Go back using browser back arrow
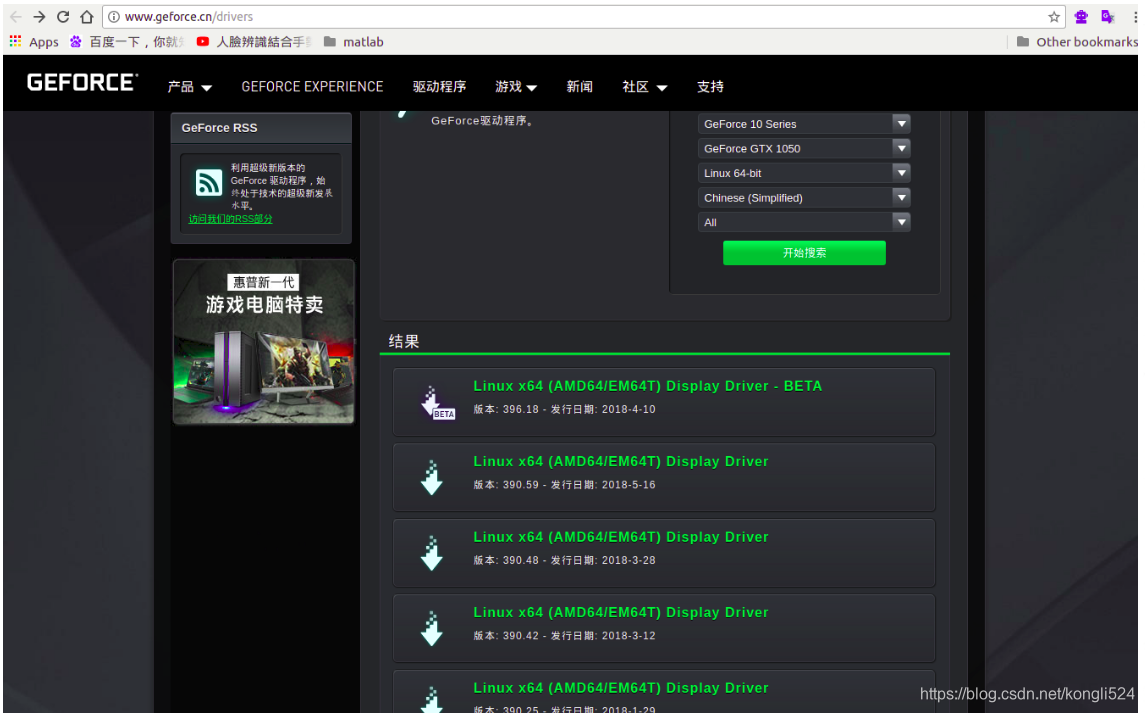The height and width of the screenshot is (713, 1145). (15, 17)
